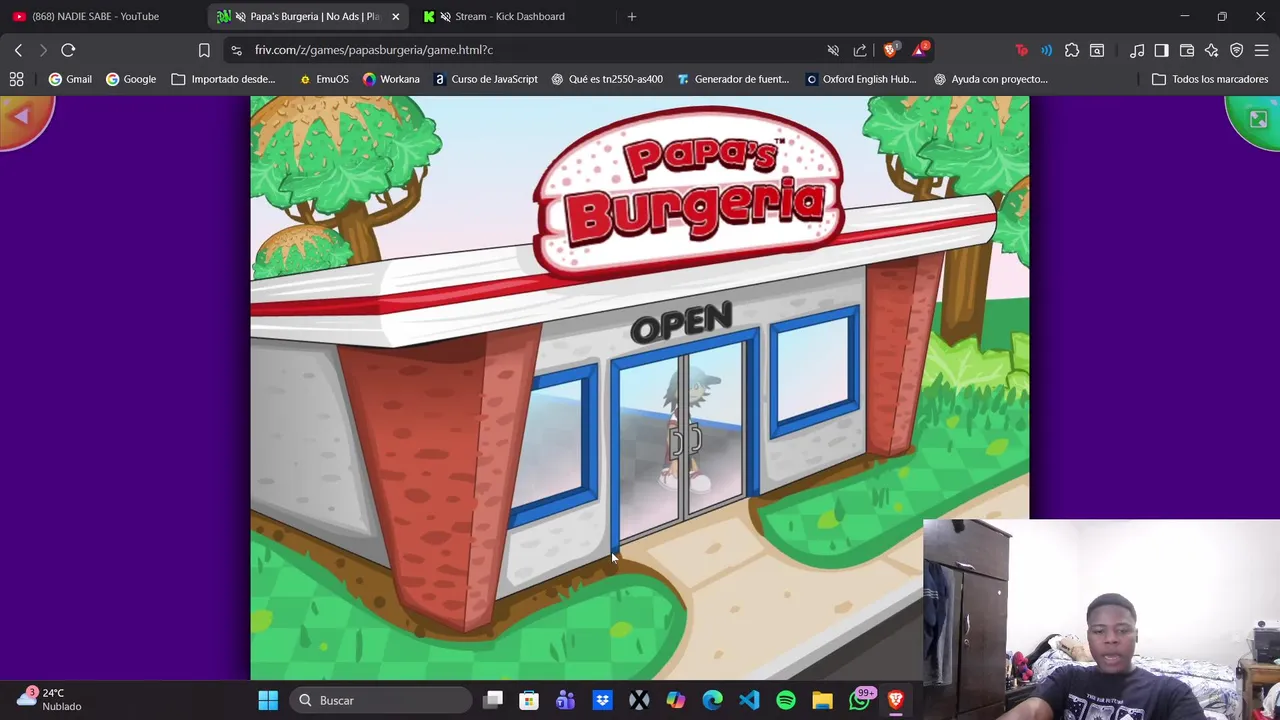Open Brave Shields lion icon
The height and width of the screenshot is (720, 1280).
point(890,50)
